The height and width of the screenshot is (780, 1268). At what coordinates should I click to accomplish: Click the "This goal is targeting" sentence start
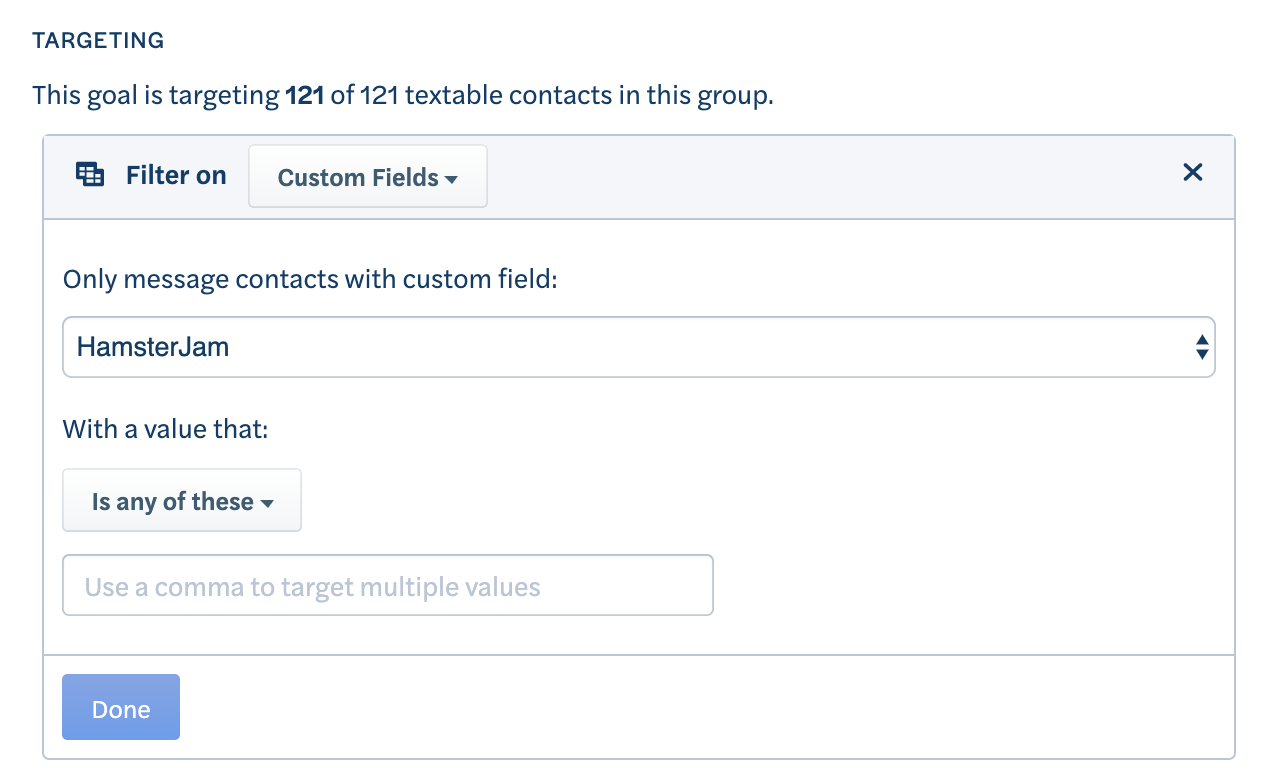point(156,96)
